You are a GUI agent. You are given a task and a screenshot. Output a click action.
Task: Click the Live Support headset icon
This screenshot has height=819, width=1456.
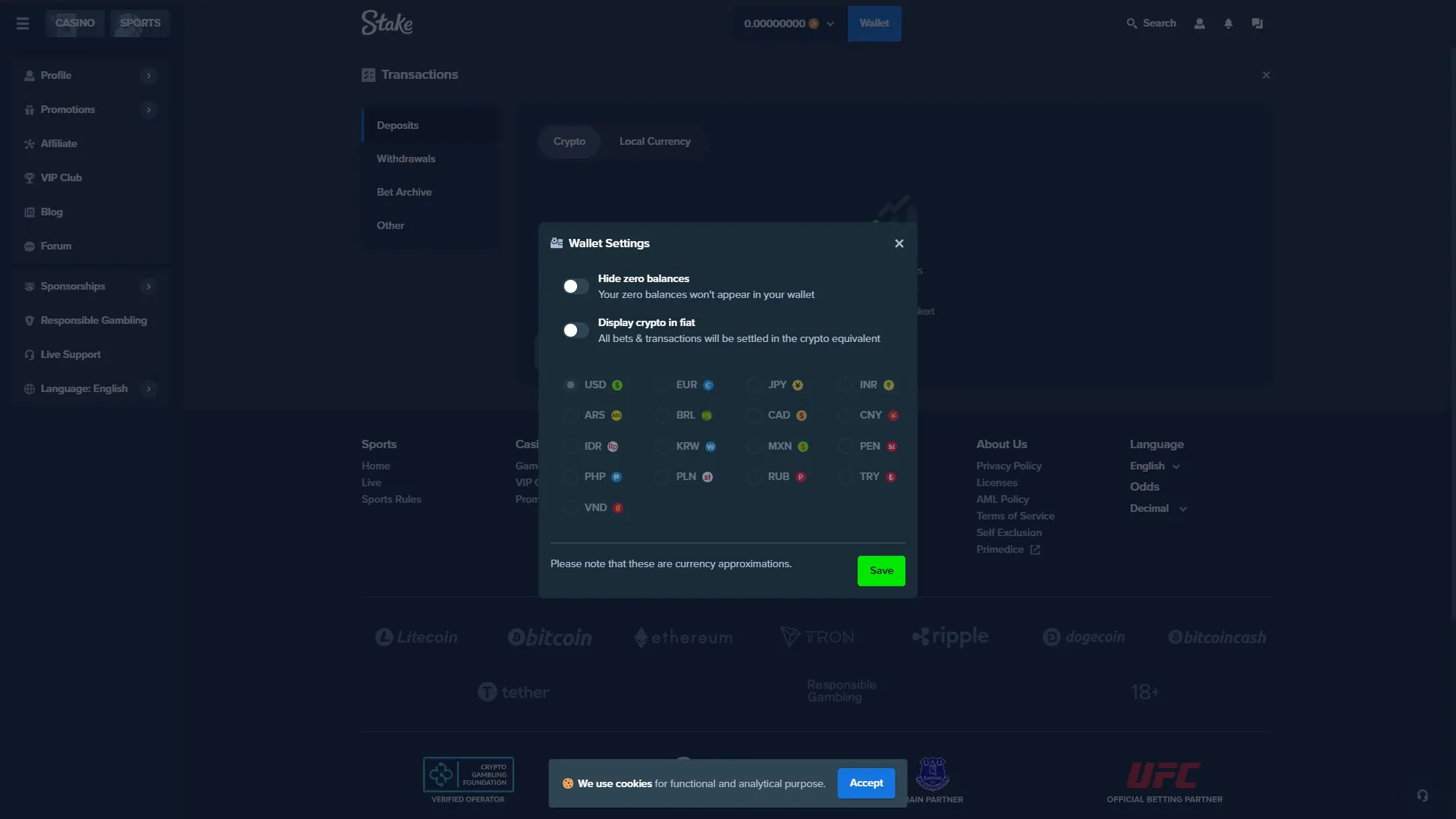pyautogui.click(x=30, y=355)
